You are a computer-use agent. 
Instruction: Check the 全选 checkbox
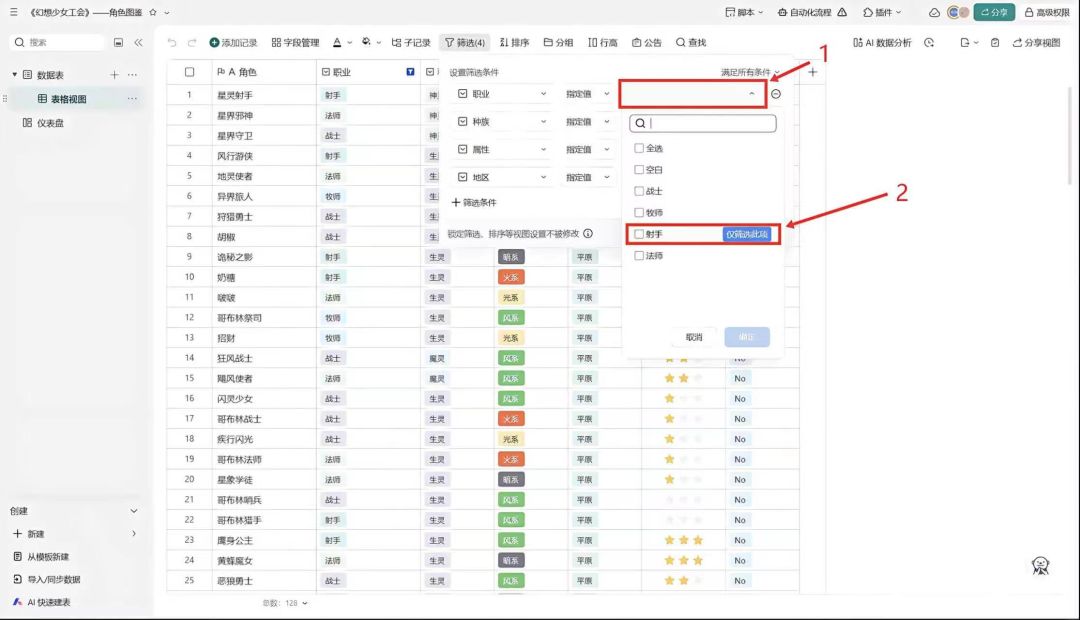(639, 148)
